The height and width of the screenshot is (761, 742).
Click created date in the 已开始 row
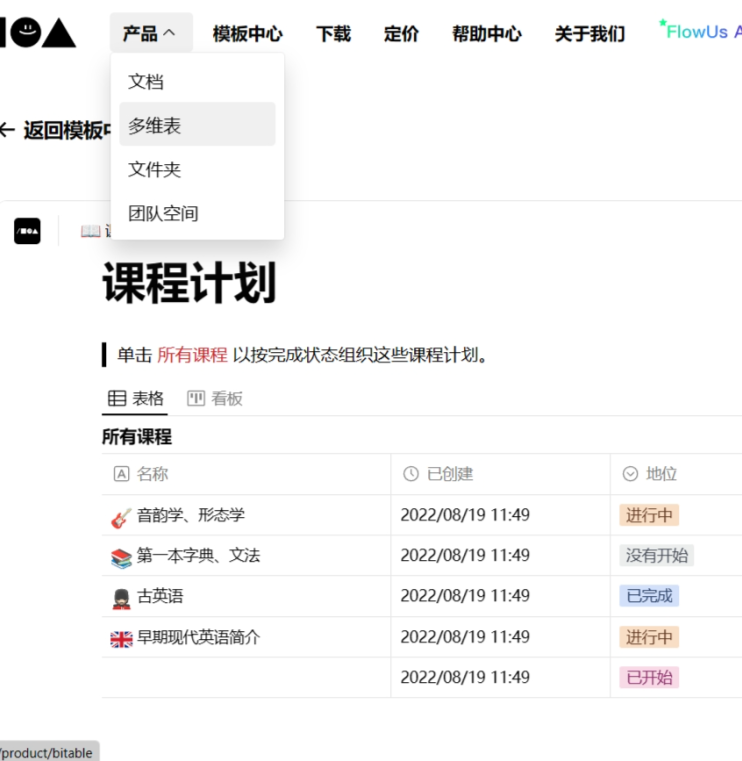point(465,677)
